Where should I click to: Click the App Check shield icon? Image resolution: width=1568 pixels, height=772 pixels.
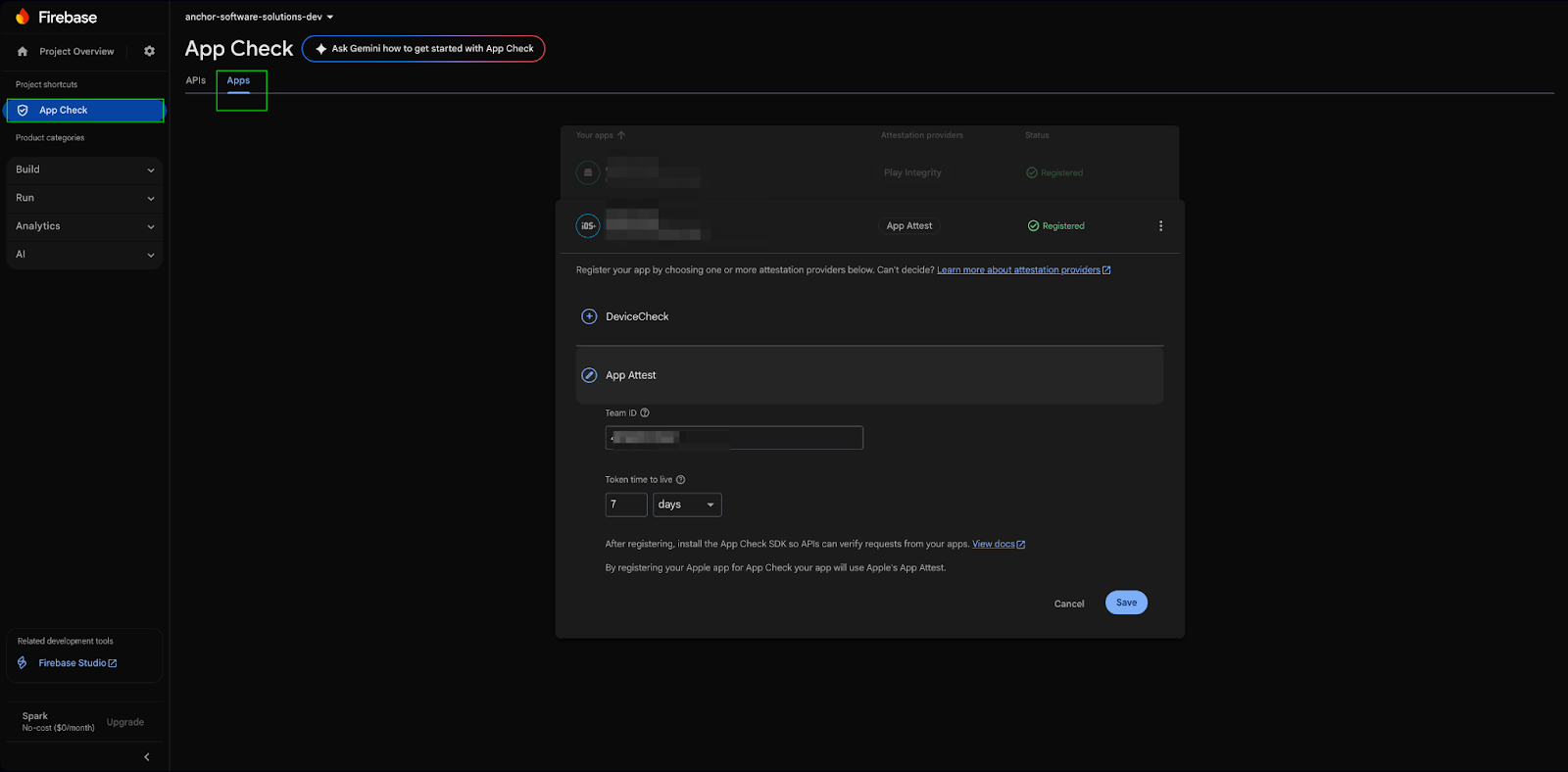click(23, 110)
